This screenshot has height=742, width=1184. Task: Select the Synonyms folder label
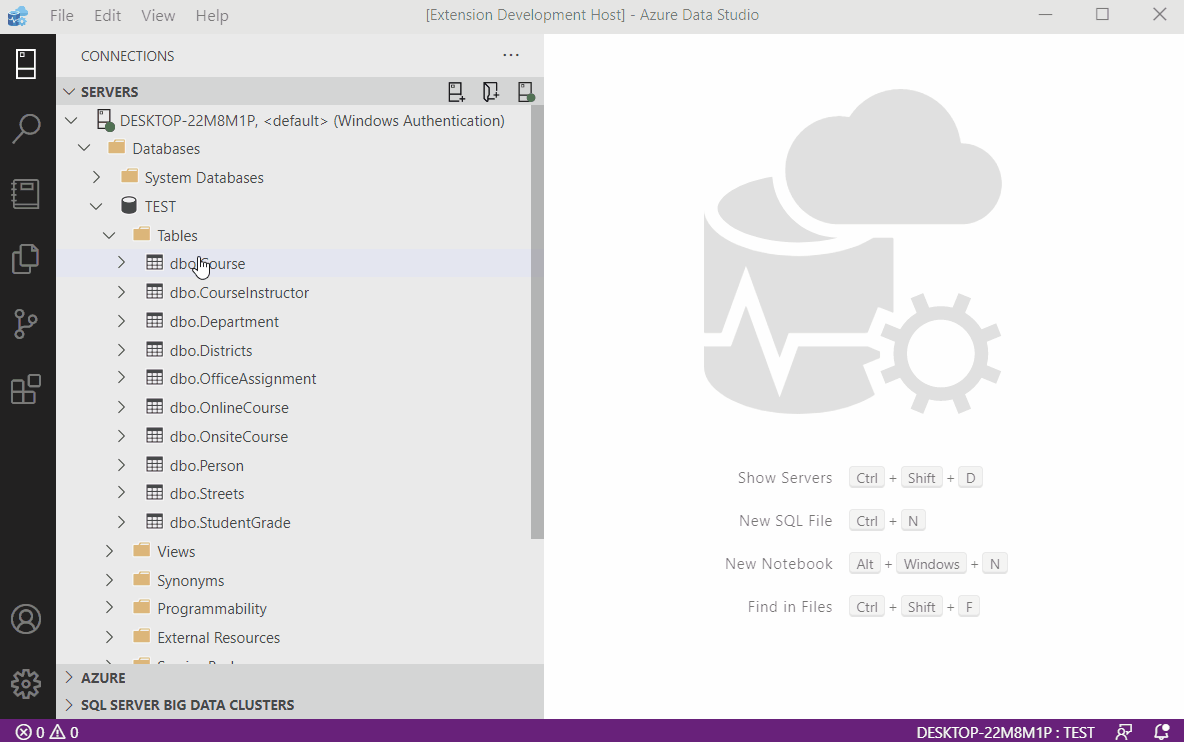(x=190, y=580)
